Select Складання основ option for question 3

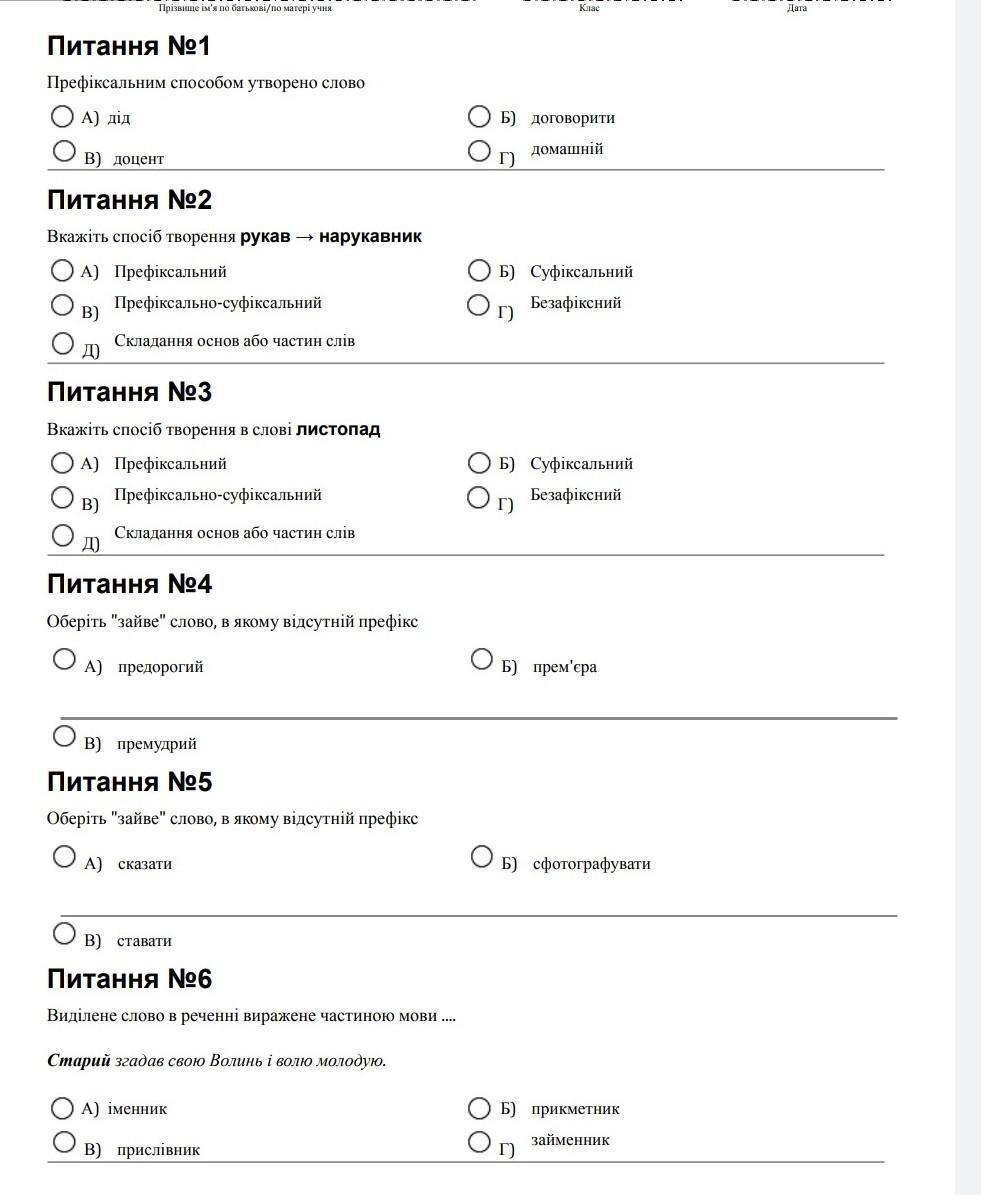pos(63,535)
